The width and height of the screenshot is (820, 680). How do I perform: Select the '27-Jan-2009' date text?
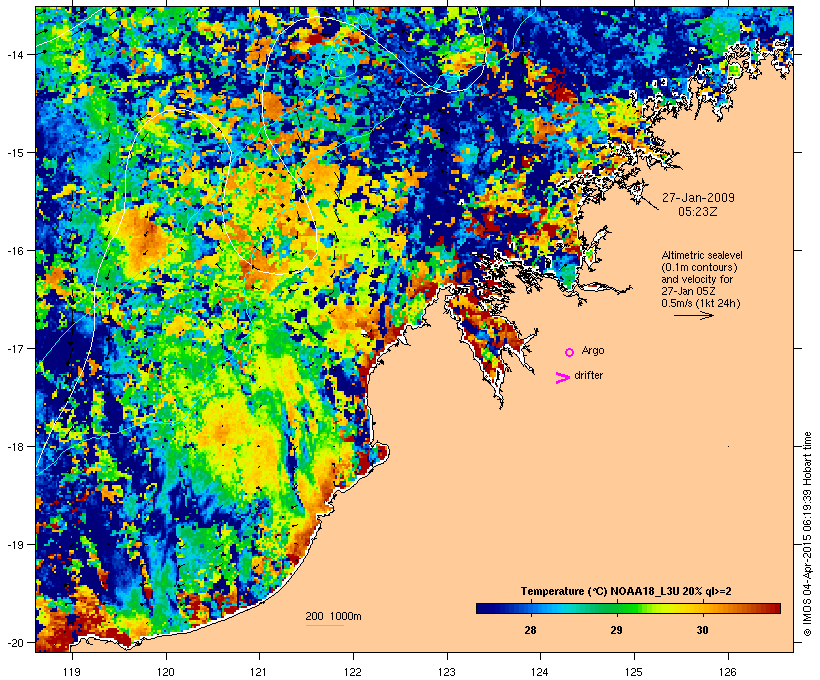[698, 198]
